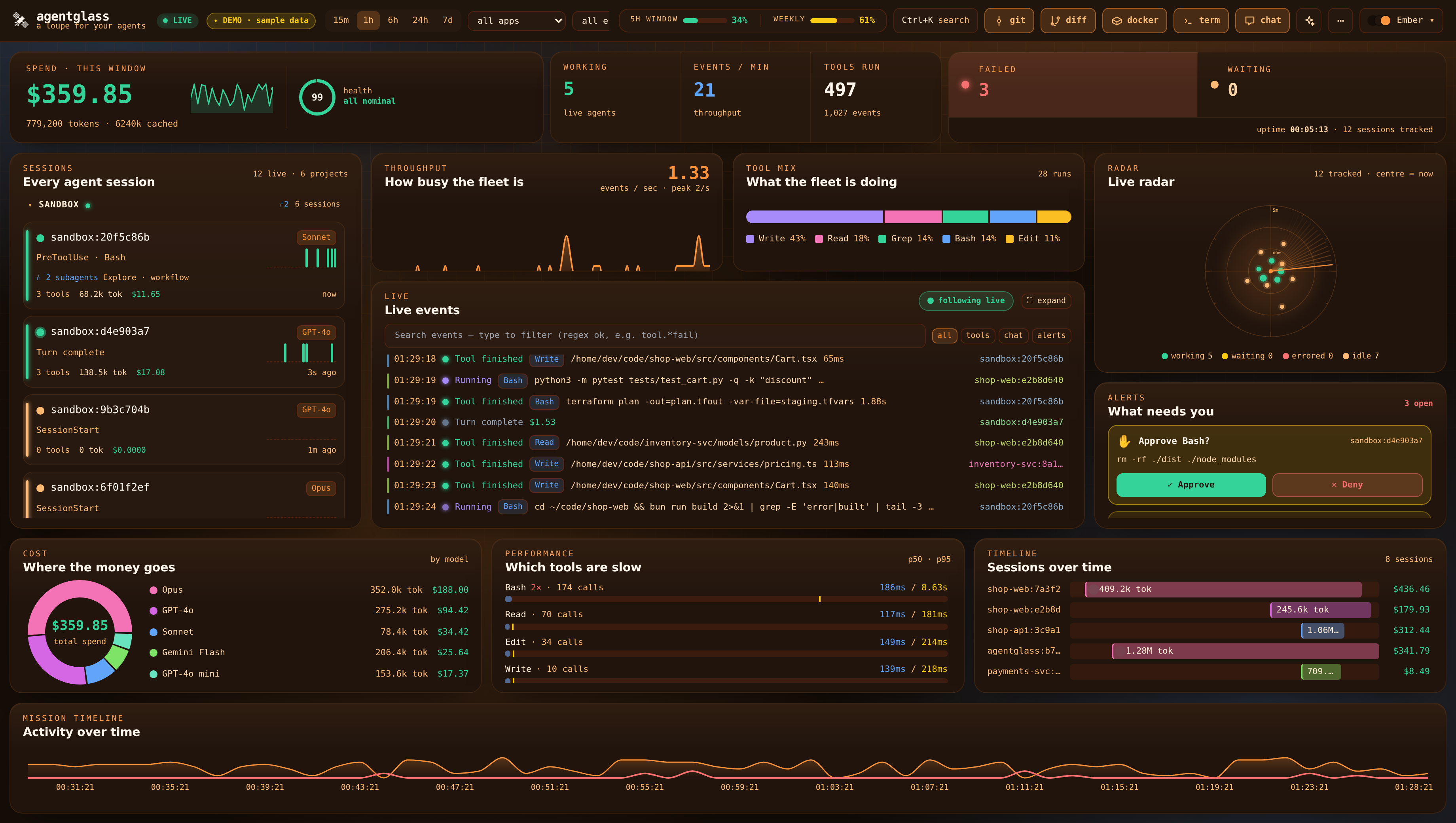Click the health score 99 ring
The image size is (1456, 823).
click(317, 97)
